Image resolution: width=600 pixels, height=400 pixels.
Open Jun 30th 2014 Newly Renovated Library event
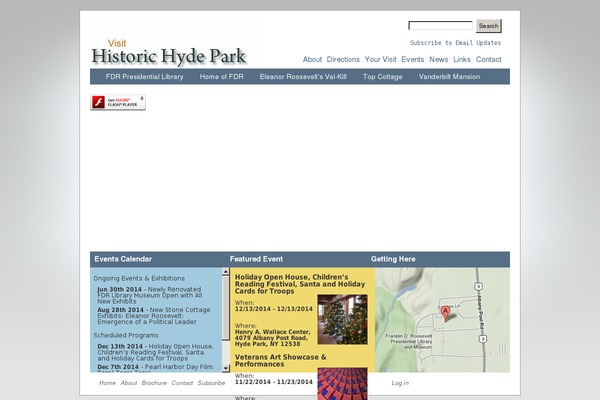point(150,295)
